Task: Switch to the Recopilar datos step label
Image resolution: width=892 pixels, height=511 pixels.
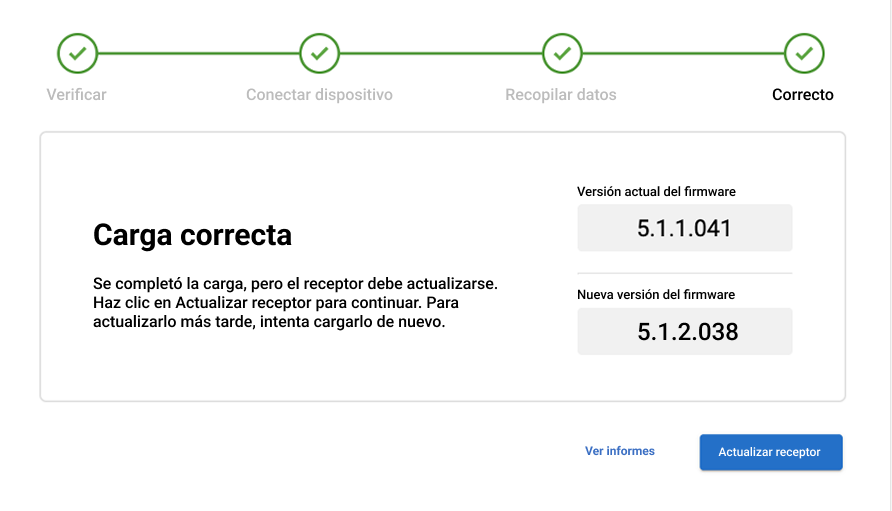Action: point(561,95)
